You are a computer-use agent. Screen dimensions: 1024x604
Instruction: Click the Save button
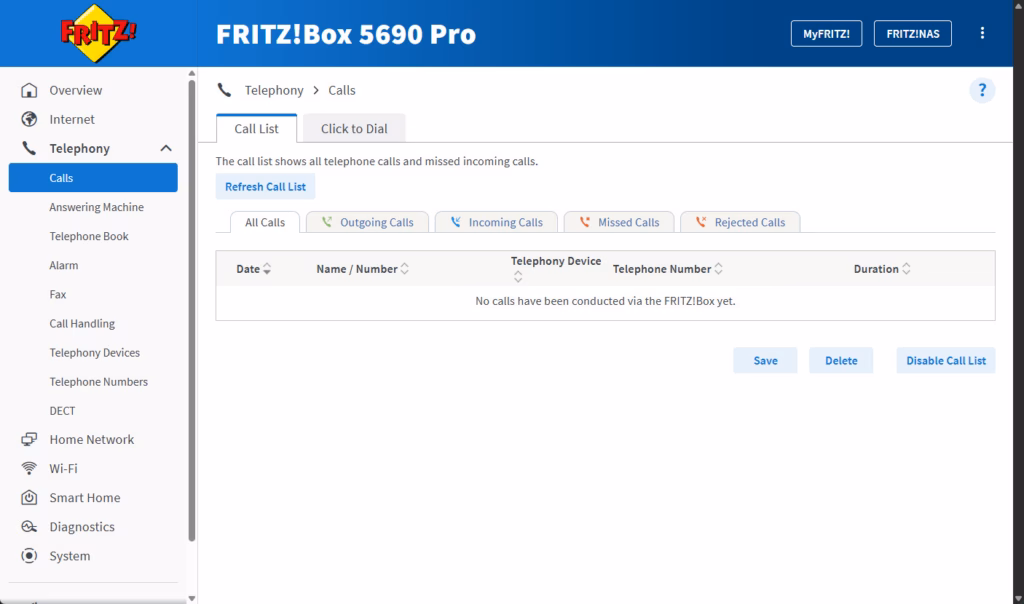[x=765, y=360]
